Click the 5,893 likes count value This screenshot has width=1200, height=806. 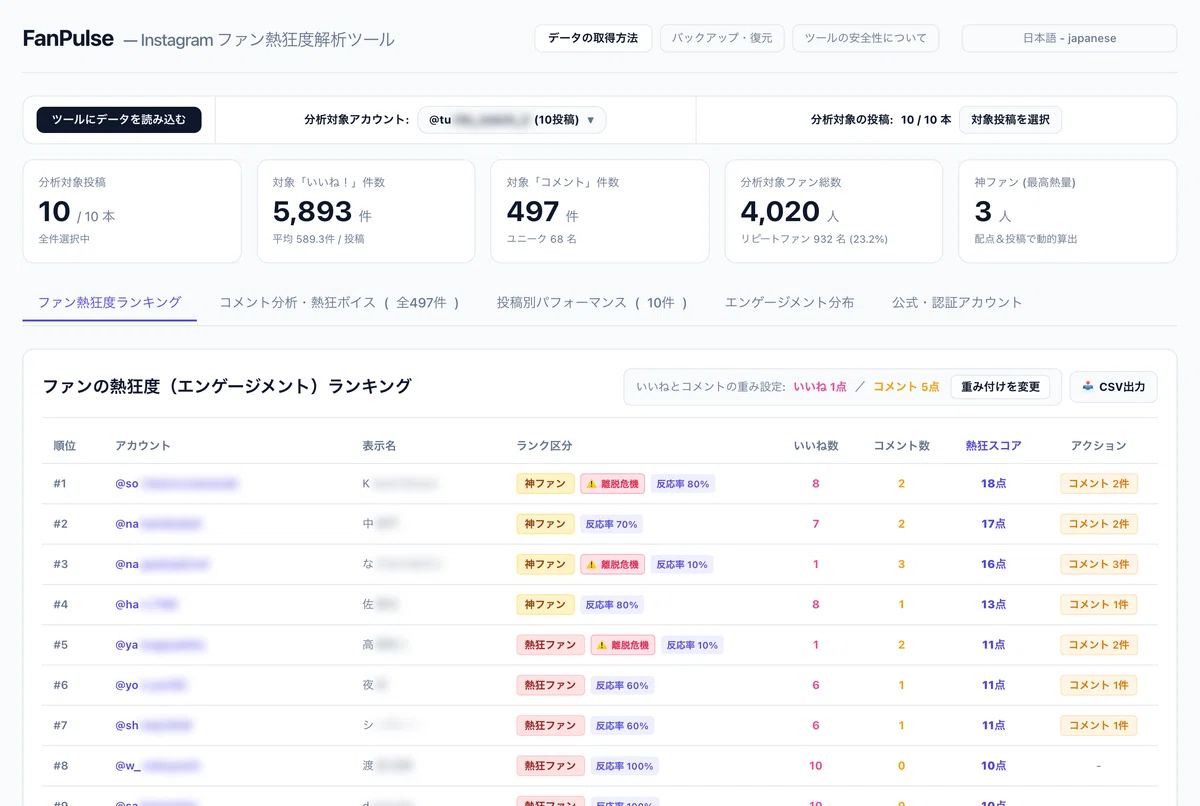coord(312,211)
